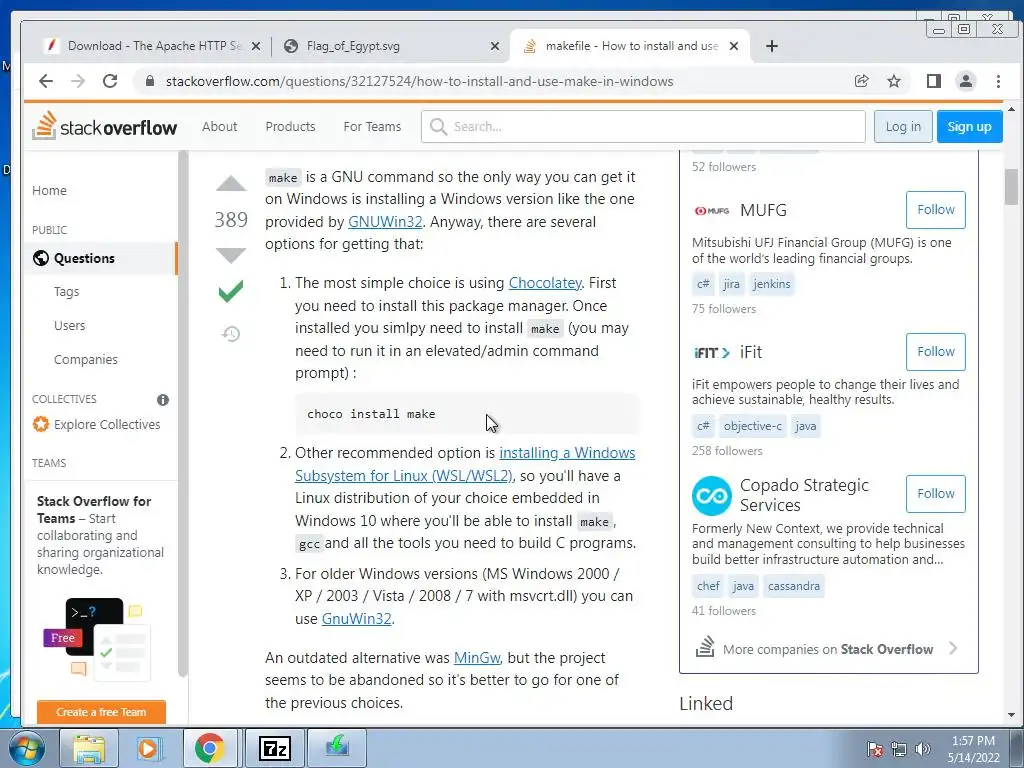Open Windows Start menu
This screenshot has height=768, width=1024.
coord(26,748)
